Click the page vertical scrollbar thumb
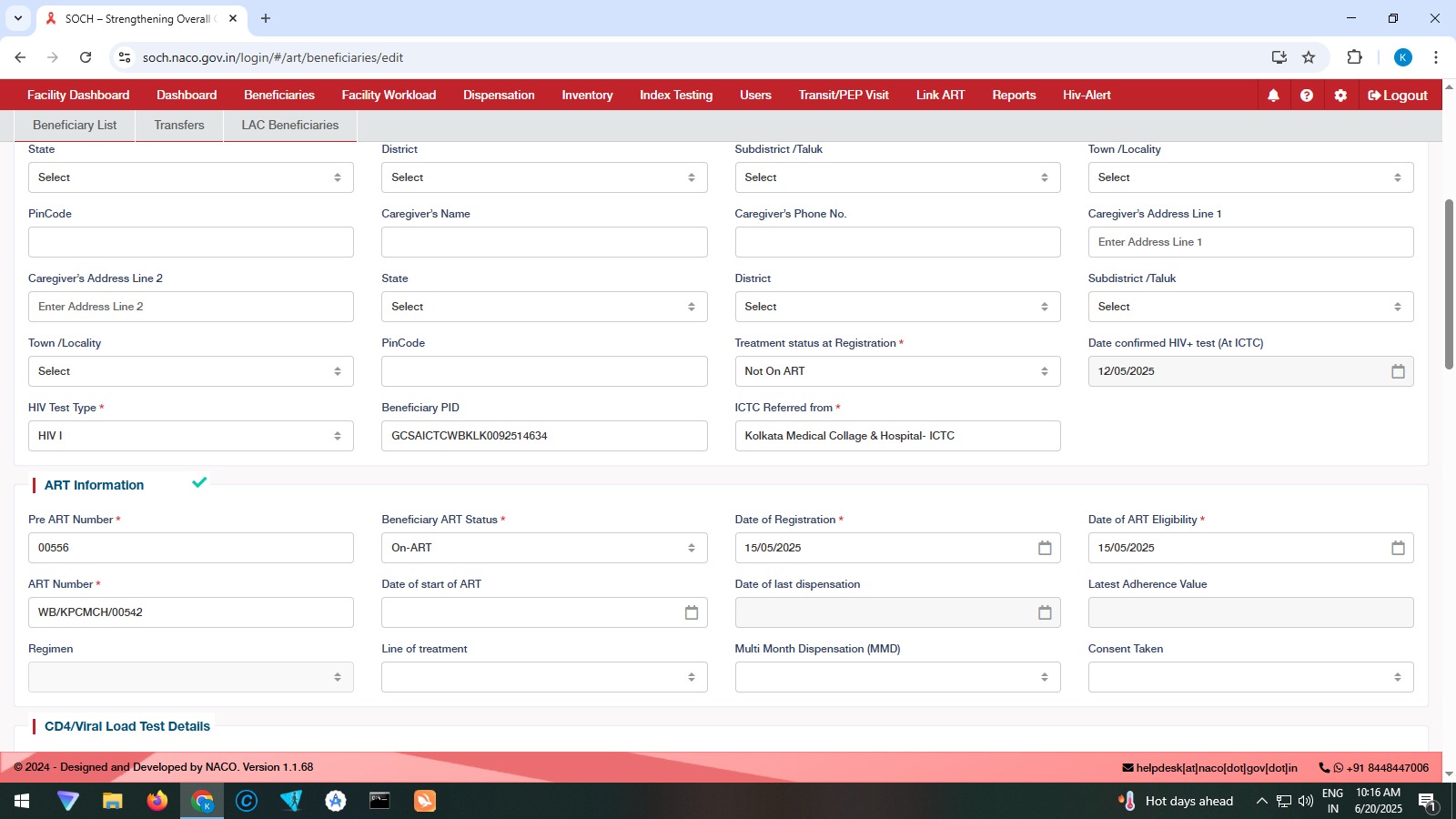The height and width of the screenshot is (819, 1456). 1449,284
